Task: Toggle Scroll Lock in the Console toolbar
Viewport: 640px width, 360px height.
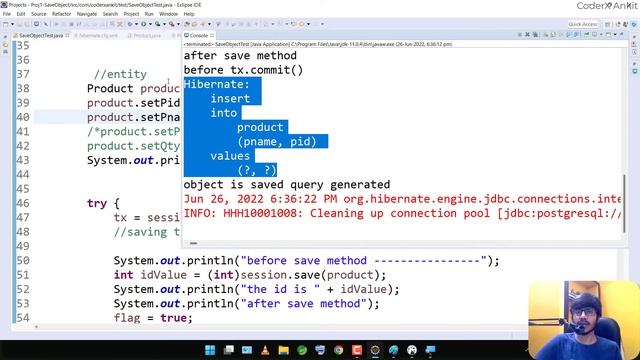Action: (x=553, y=34)
